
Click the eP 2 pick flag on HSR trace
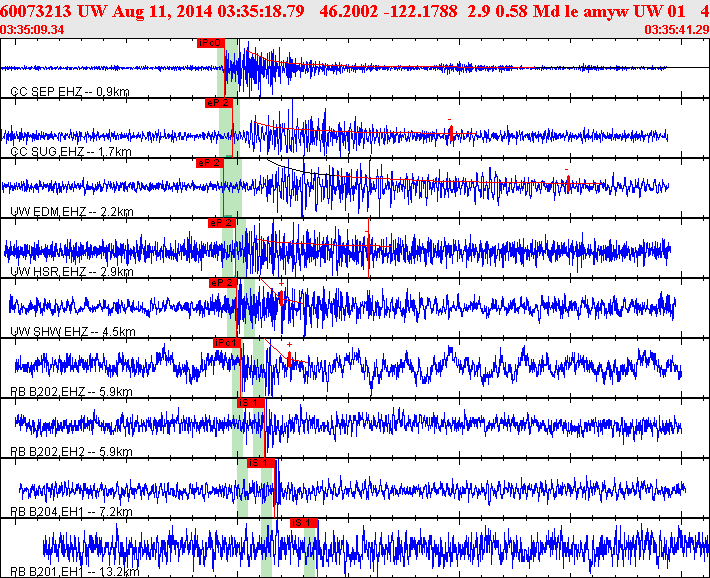click(x=221, y=222)
